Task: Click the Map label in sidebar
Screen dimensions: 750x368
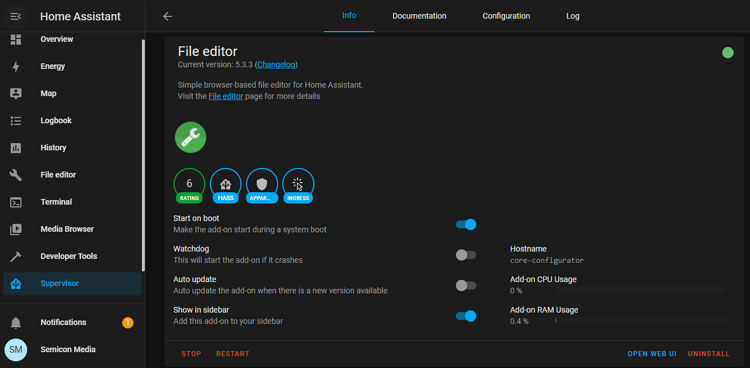Action: (x=48, y=93)
